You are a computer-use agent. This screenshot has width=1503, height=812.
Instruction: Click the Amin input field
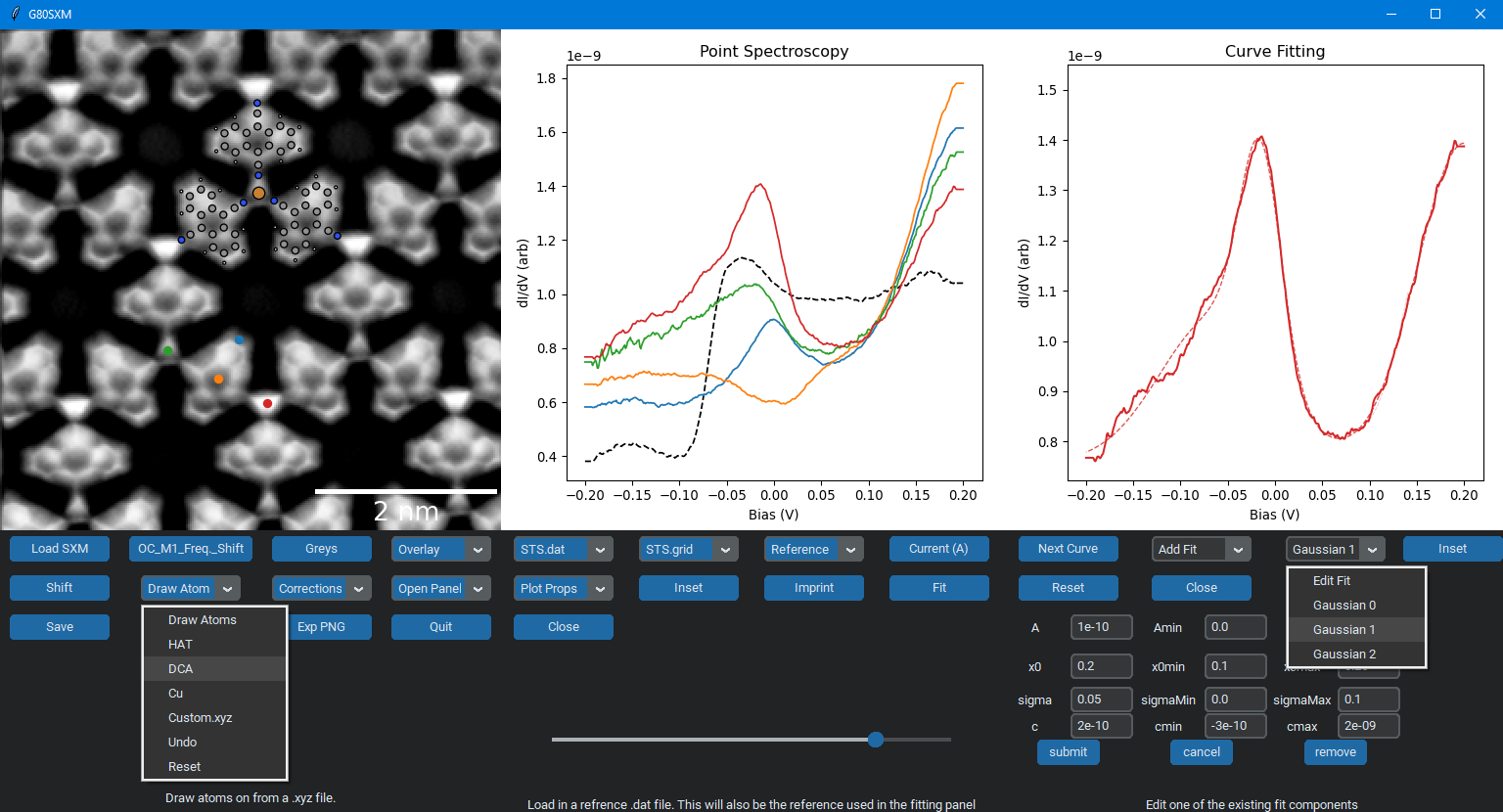(x=1236, y=627)
